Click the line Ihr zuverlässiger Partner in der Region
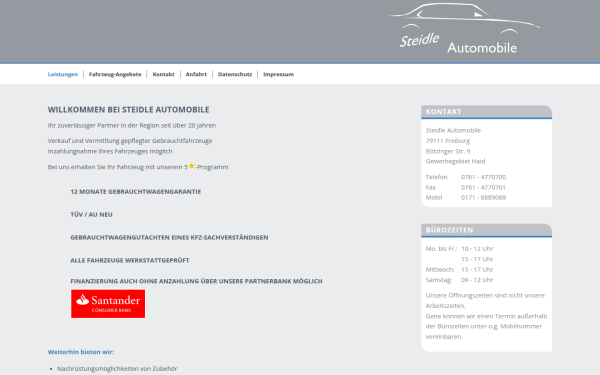 [132, 125]
